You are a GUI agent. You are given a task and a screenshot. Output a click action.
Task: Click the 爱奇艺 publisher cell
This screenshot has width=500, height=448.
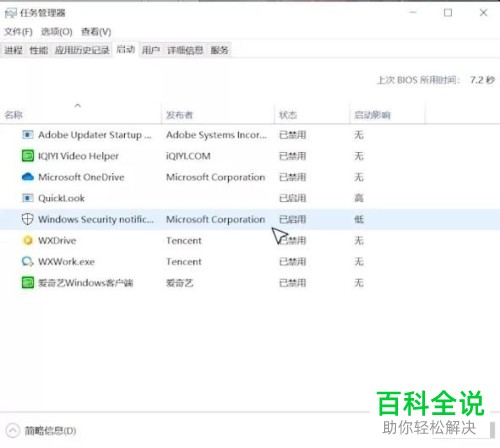click(x=179, y=283)
